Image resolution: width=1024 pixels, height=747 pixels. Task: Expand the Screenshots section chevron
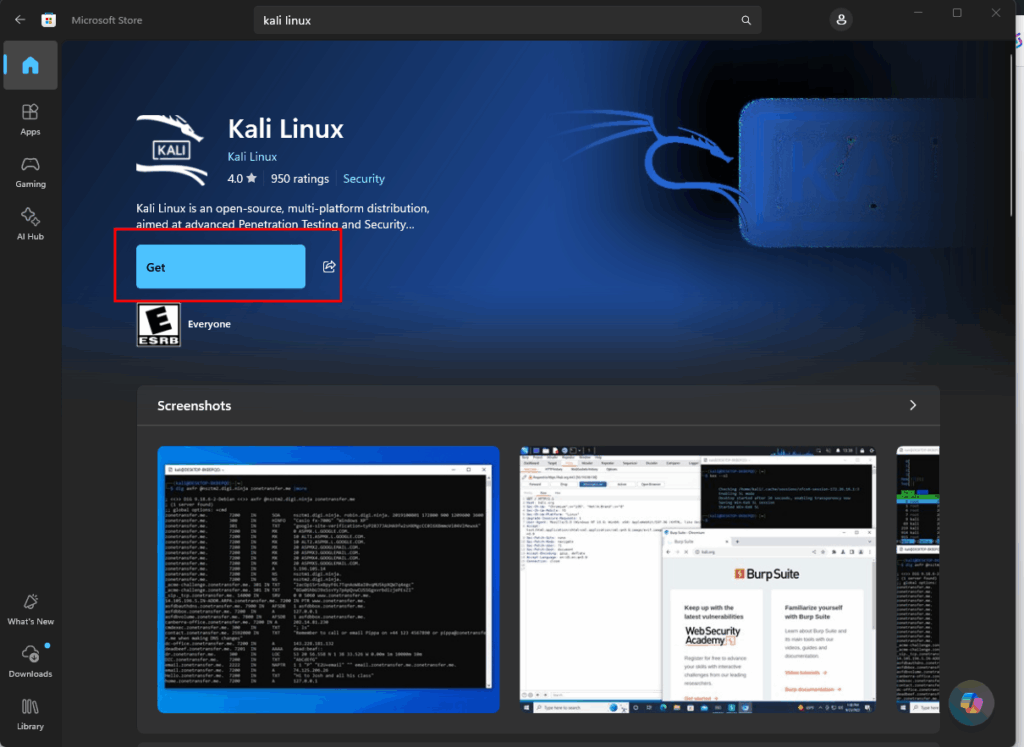point(913,405)
